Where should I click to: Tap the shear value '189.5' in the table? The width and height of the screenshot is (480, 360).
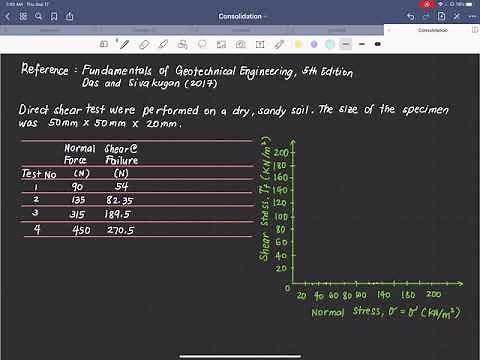(x=117, y=214)
